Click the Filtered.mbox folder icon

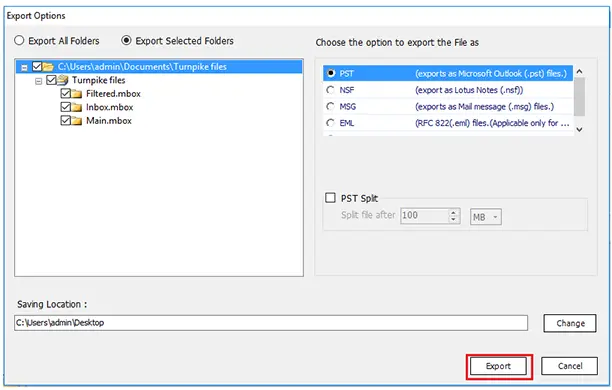tap(76, 94)
